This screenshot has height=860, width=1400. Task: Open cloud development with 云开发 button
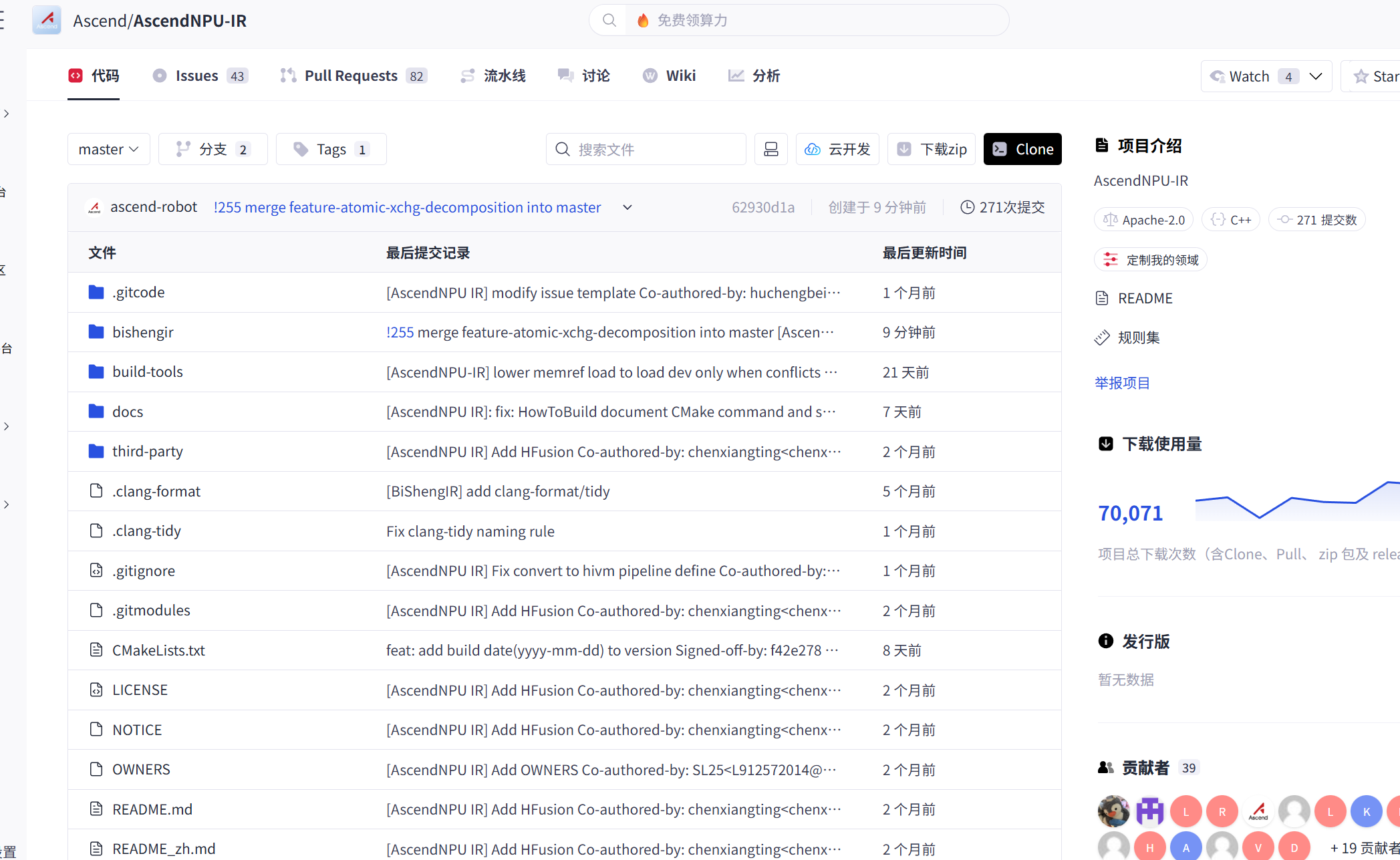pos(837,149)
